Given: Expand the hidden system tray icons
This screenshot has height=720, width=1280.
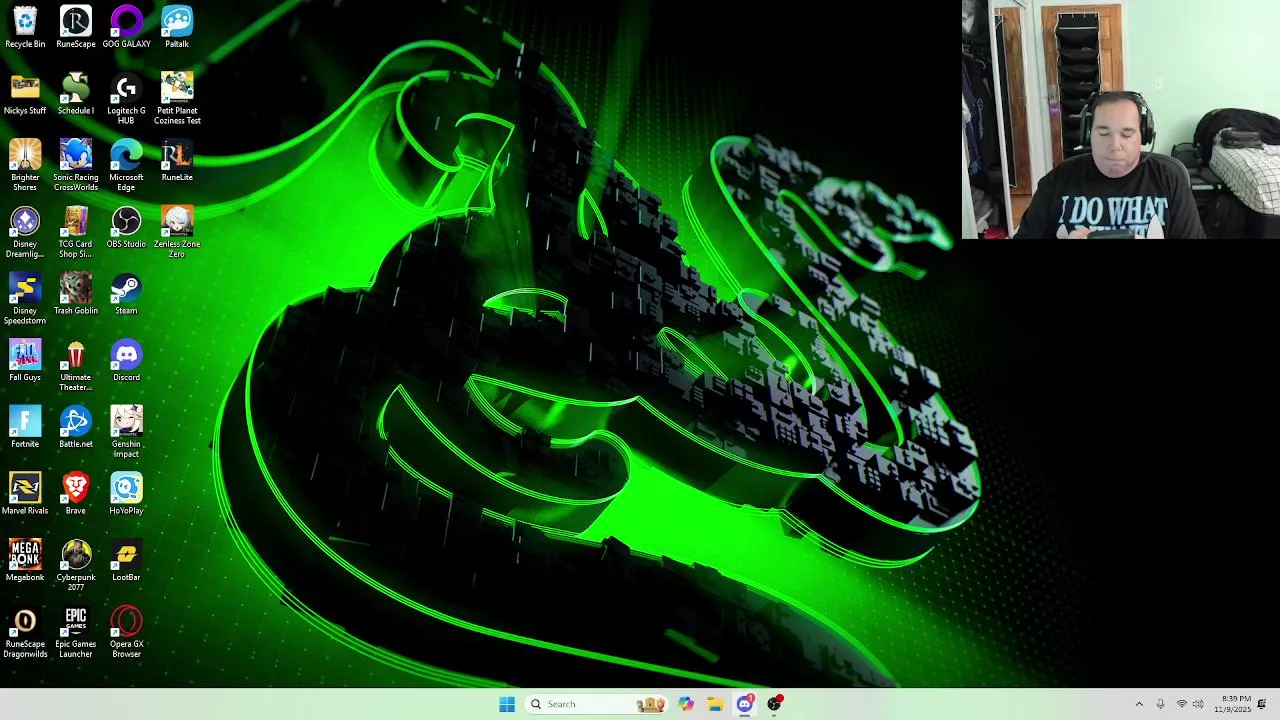Looking at the screenshot, I should coord(1139,704).
